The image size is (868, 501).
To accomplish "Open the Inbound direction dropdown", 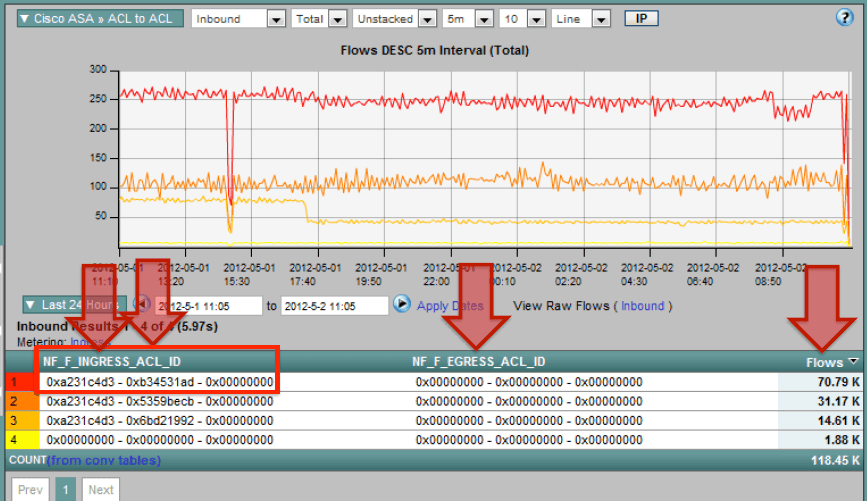I will click(239, 19).
